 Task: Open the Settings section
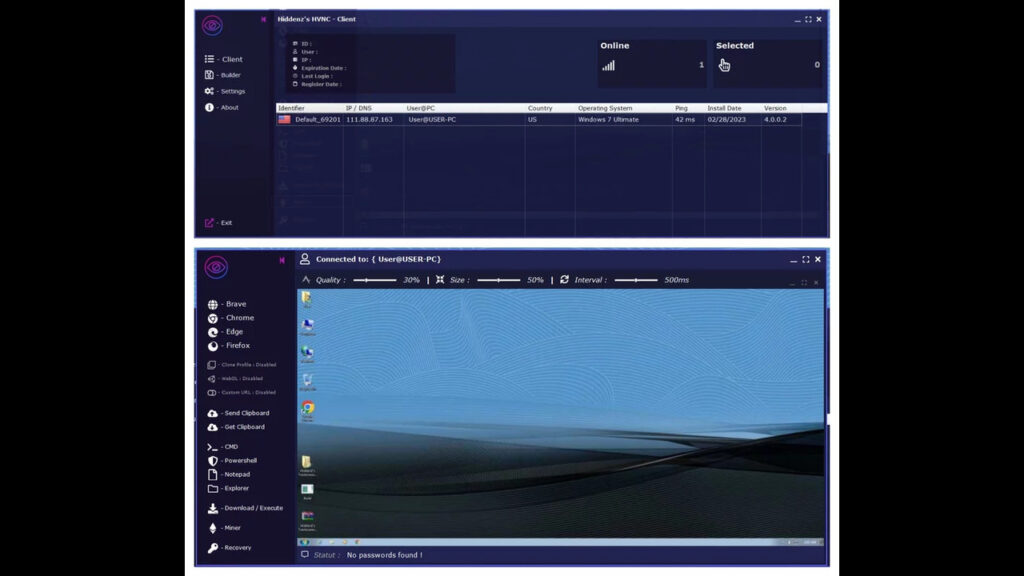coord(225,91)
